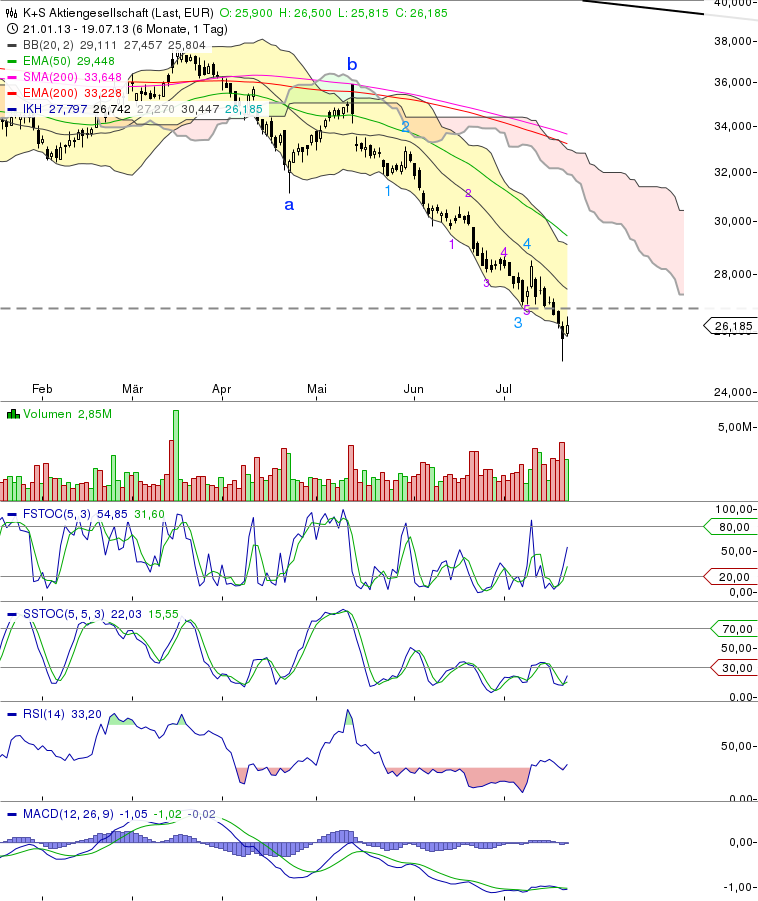Click the Jul label on the time axis
758x901 pixels.
click(x=503, y=389)
